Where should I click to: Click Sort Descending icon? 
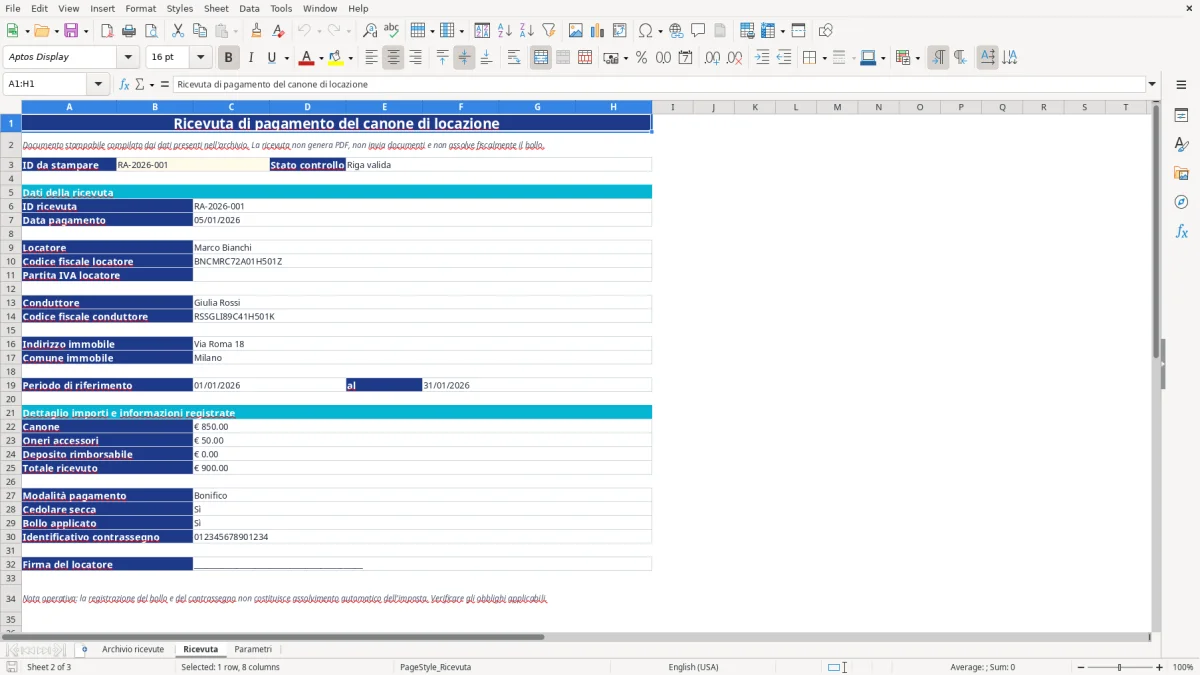coord(527,31)
